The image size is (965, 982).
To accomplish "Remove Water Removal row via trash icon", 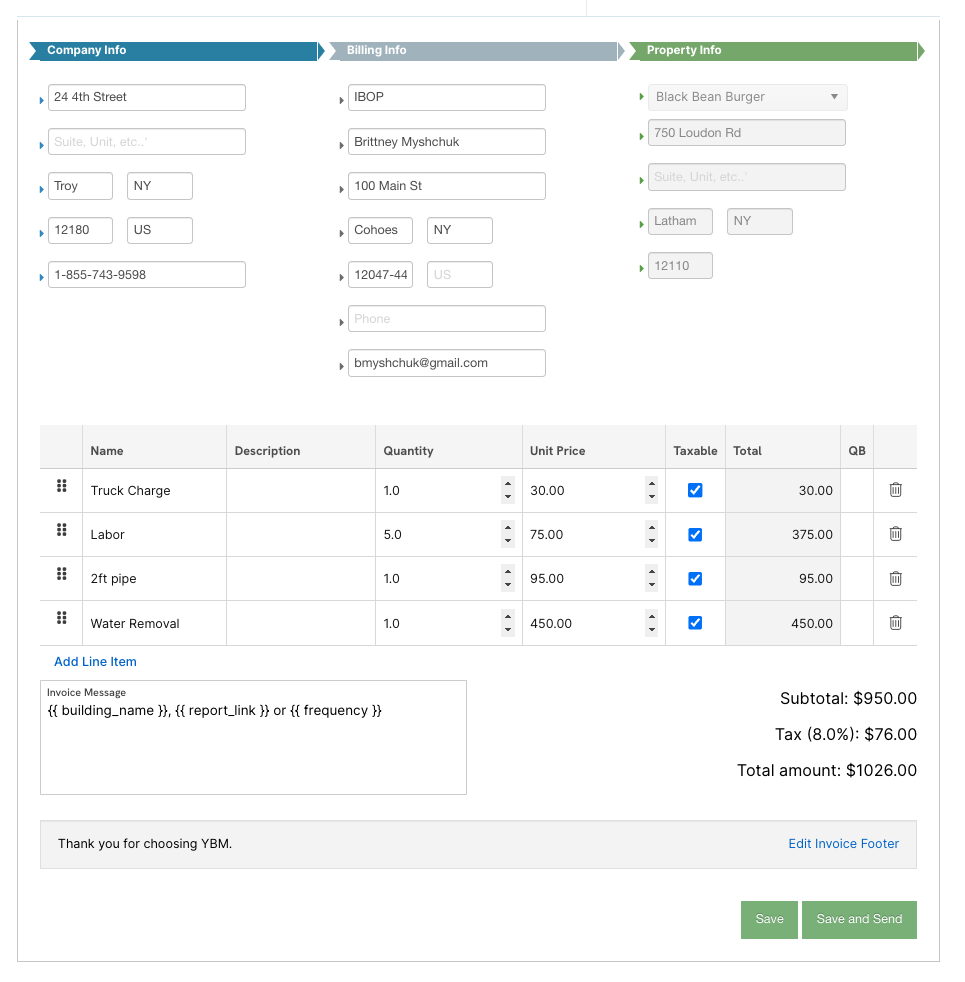I will [x=895, y=623].
